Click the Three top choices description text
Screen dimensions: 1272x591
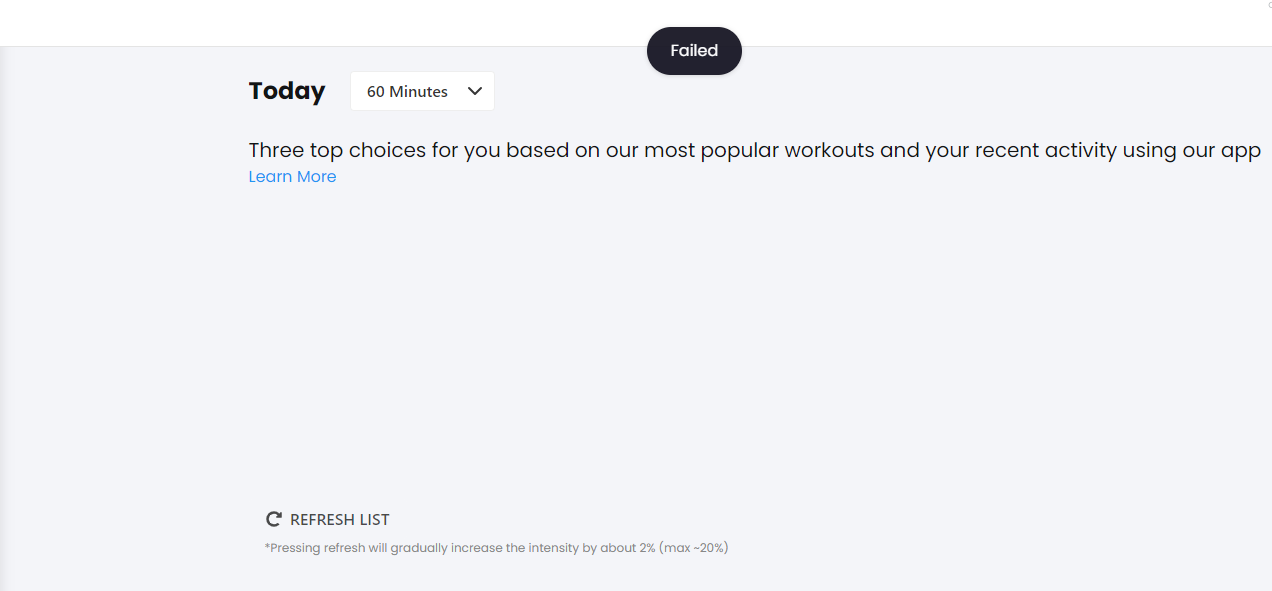click(755, 151)
